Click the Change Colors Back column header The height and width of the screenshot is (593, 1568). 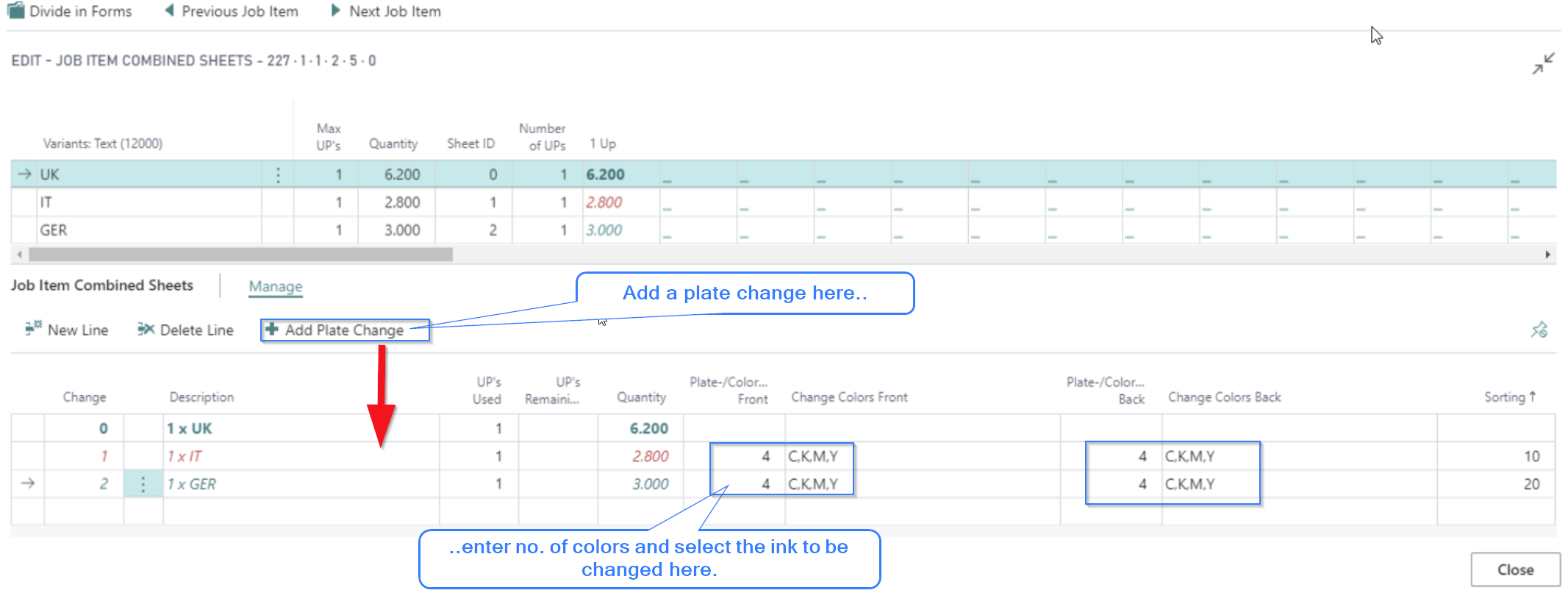click(x=1224, y=397)
